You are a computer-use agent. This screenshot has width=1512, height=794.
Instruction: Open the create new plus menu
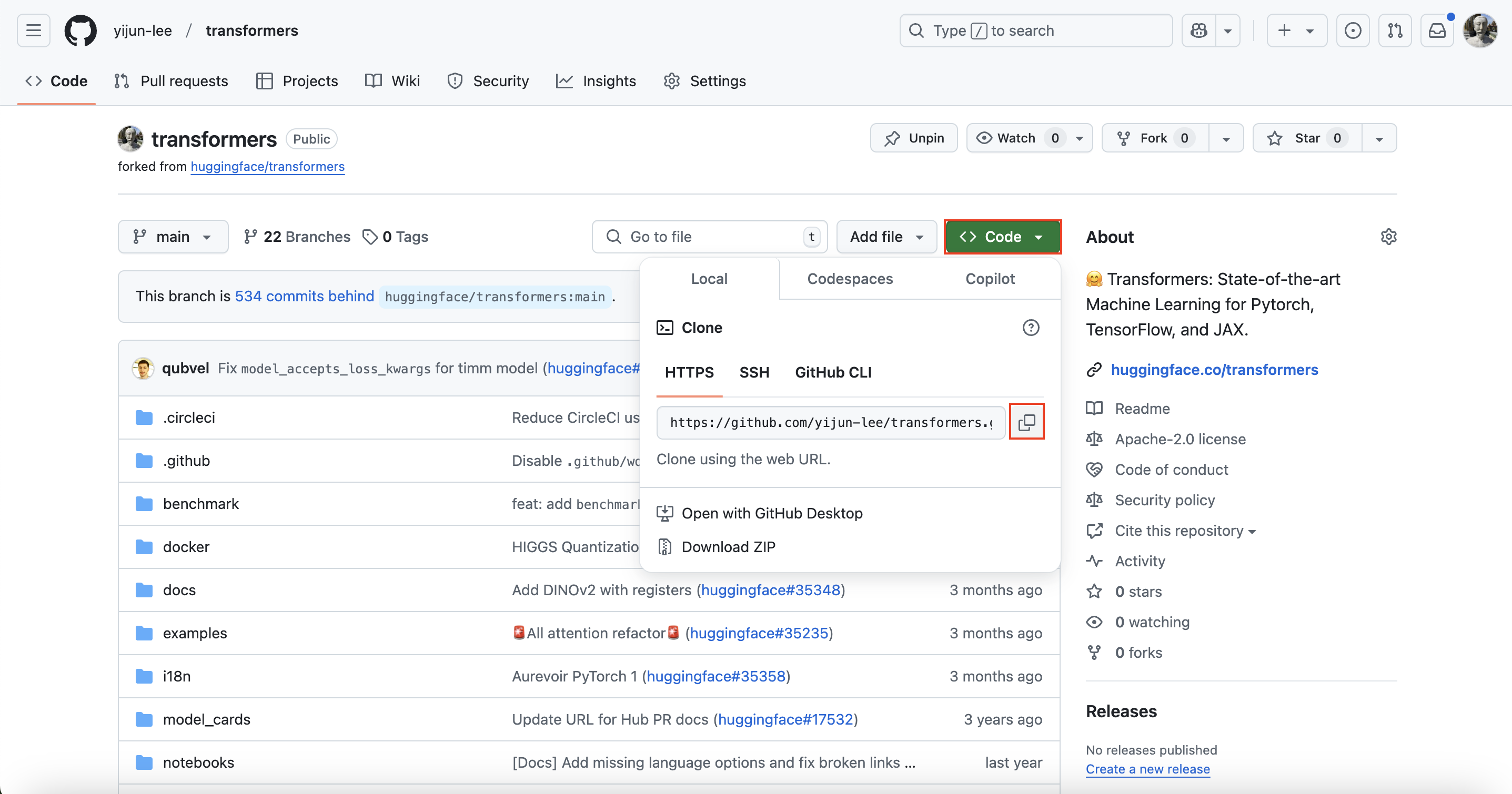point(1297,30)
